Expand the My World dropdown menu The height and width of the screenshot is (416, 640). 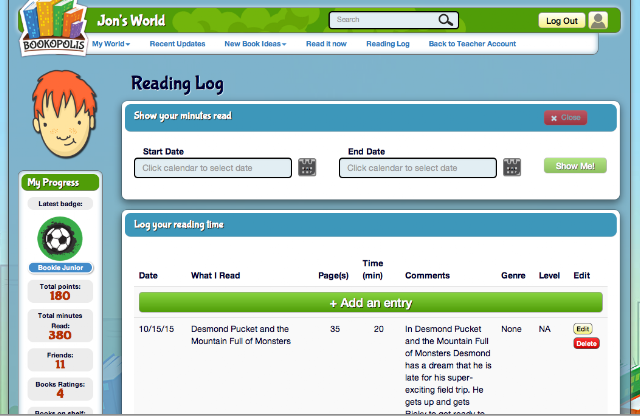[111, 44]
